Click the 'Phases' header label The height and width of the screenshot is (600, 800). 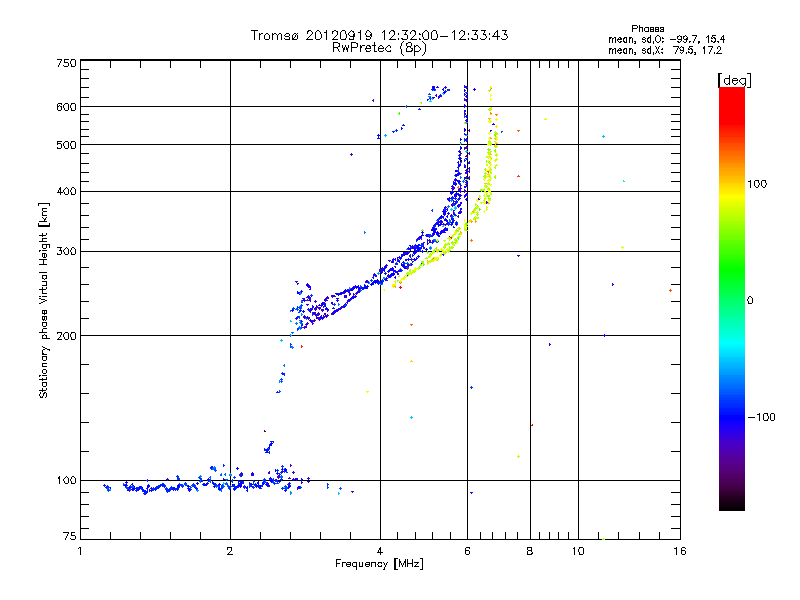647,29
